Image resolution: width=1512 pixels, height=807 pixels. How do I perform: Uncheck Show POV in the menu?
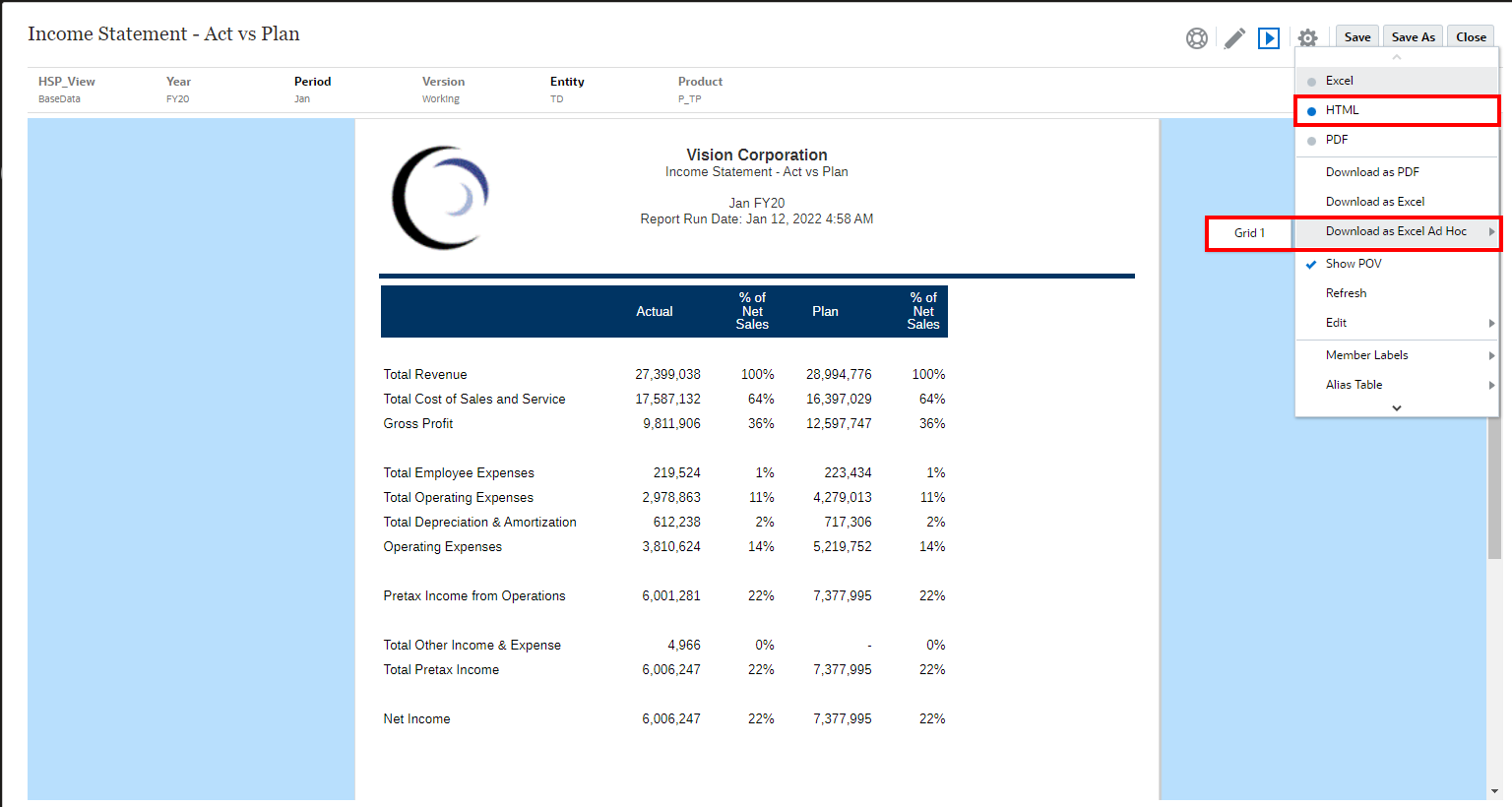coord(1352,263)
